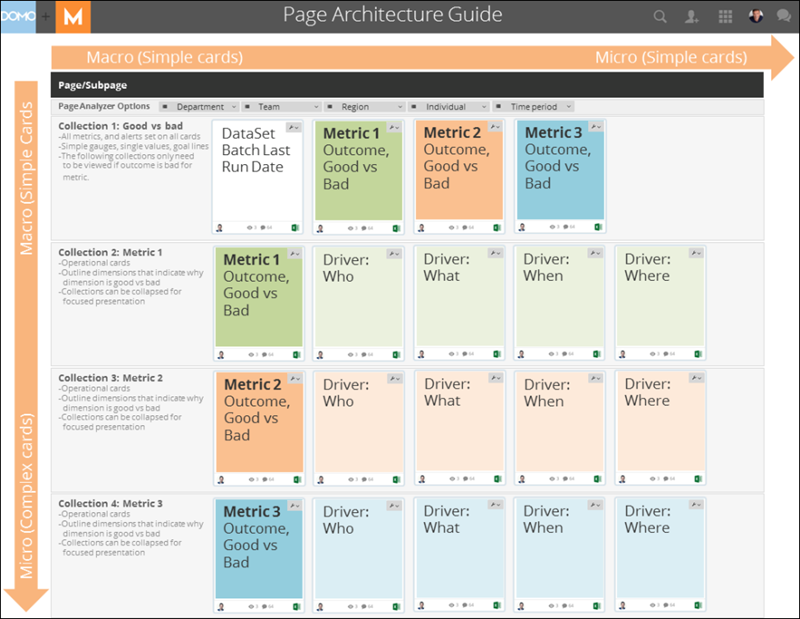The height and width of the screenshot is (619, 800).
Task: Open your profile avatar menu
Action: tap(754, 16)
